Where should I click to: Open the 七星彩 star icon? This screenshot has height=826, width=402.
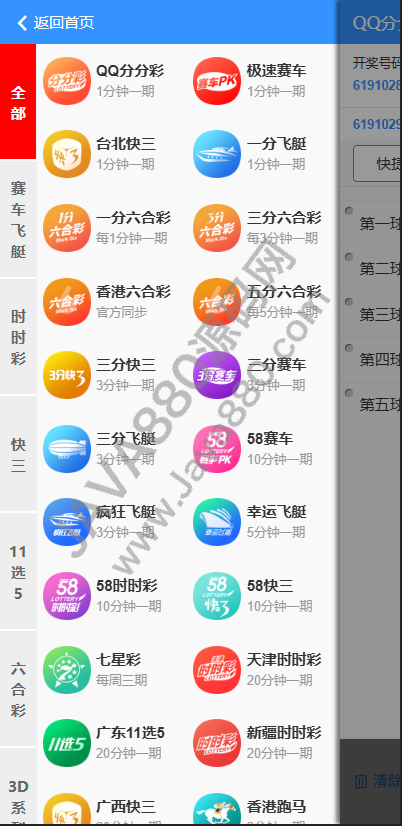pyautogui.click(x=67, y=670)
